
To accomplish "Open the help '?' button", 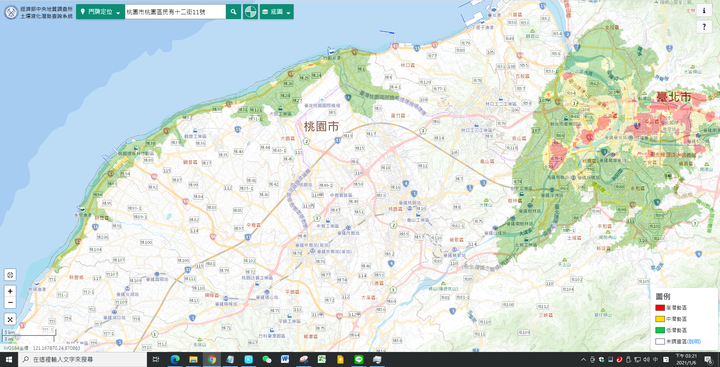I will pyautogui.click(x=704, y=27).
